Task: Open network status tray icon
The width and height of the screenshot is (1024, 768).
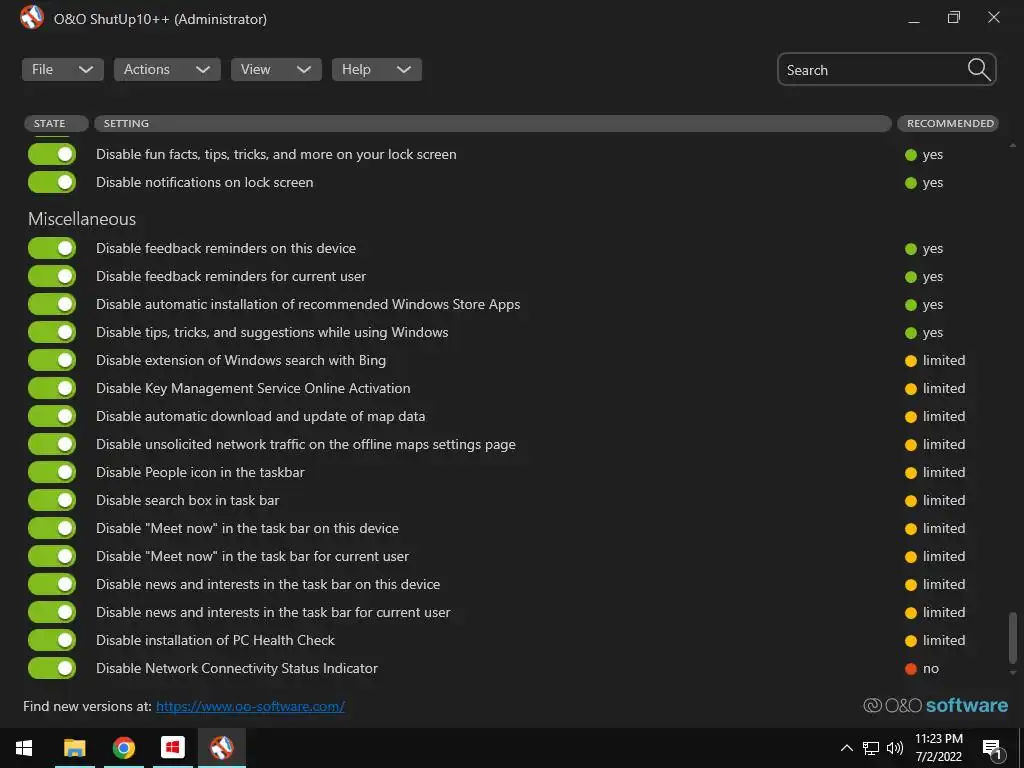Action: click(871, 748)
